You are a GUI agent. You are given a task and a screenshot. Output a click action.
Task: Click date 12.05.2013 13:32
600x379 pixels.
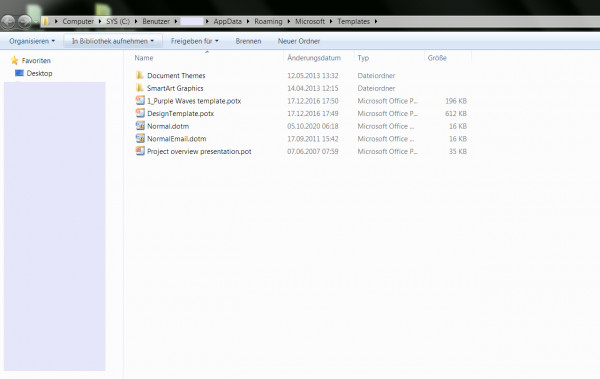coord(313,75)
